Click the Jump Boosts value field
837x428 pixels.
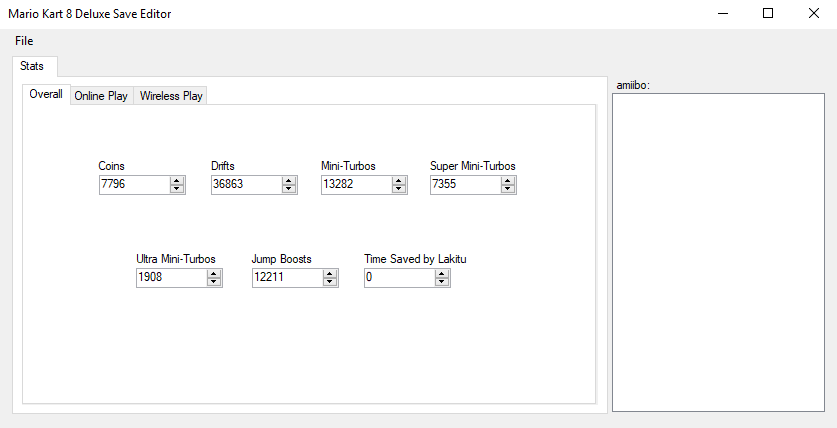click(x=288, y=278)
